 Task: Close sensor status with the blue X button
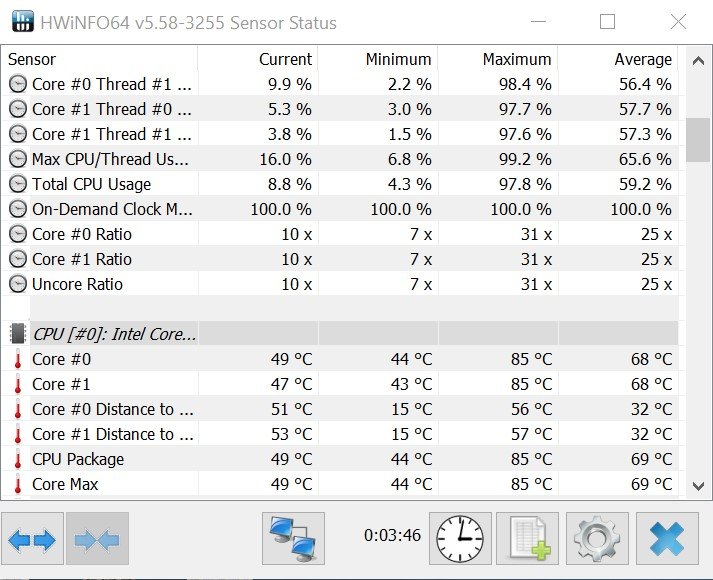point(667,539)
